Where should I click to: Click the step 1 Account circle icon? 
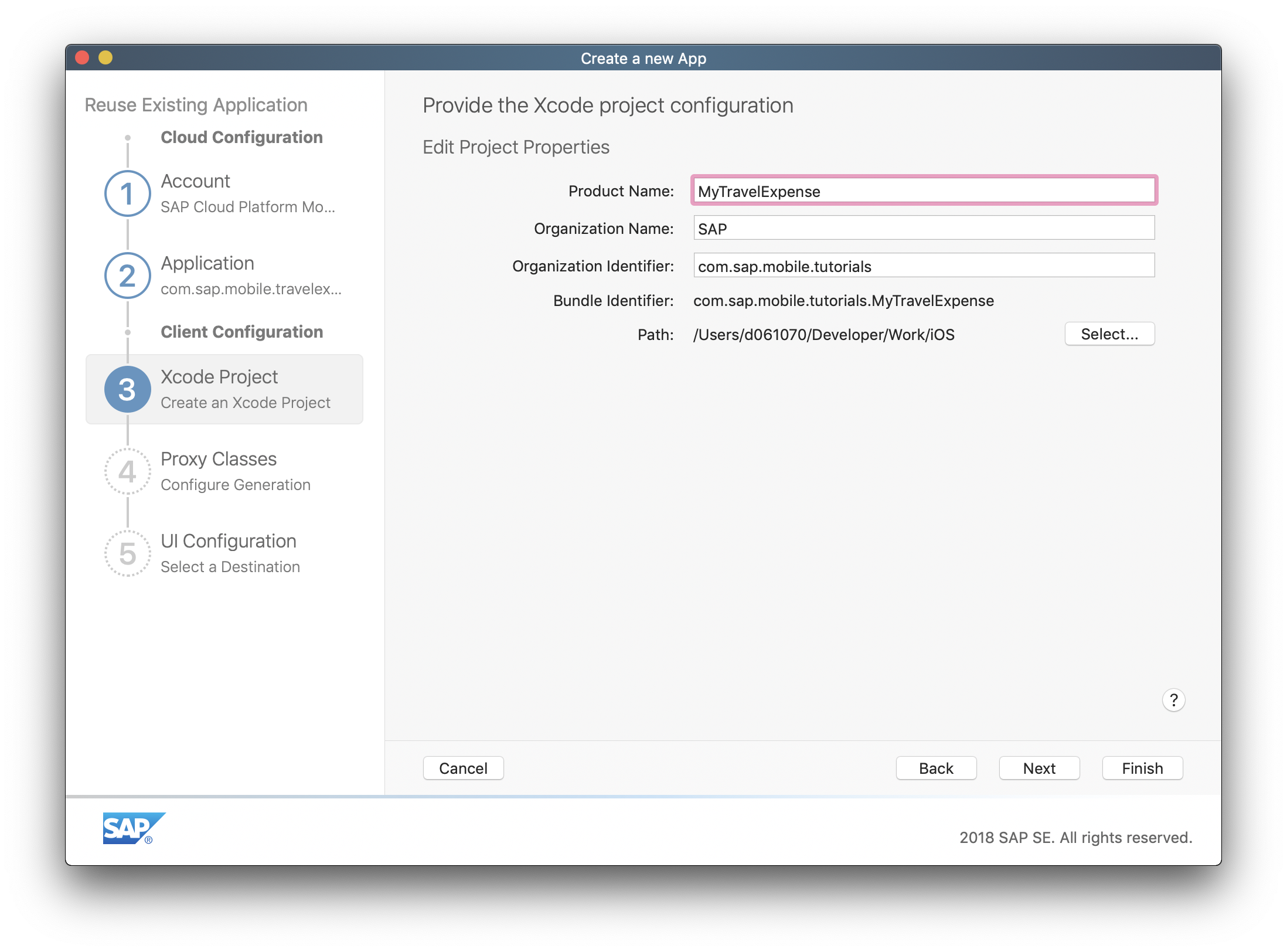[127, 193]
